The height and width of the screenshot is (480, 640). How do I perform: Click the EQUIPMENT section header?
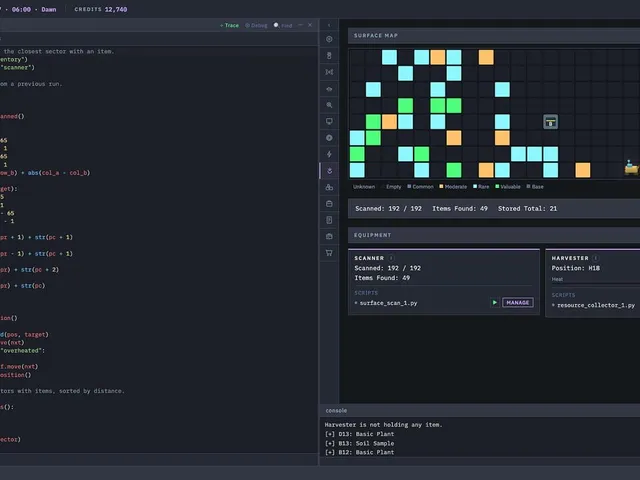pyautogui.click(x=494, y=235)
